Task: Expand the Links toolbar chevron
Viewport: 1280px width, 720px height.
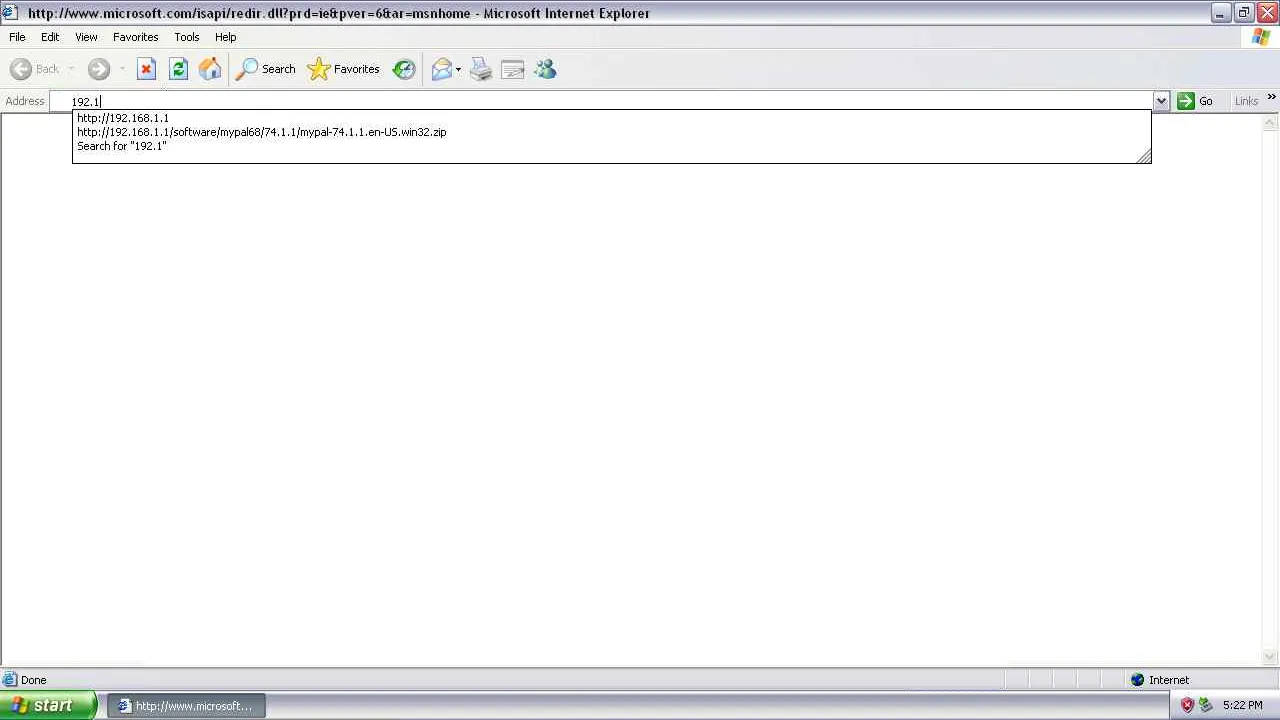Action: tap(1271, 97)
